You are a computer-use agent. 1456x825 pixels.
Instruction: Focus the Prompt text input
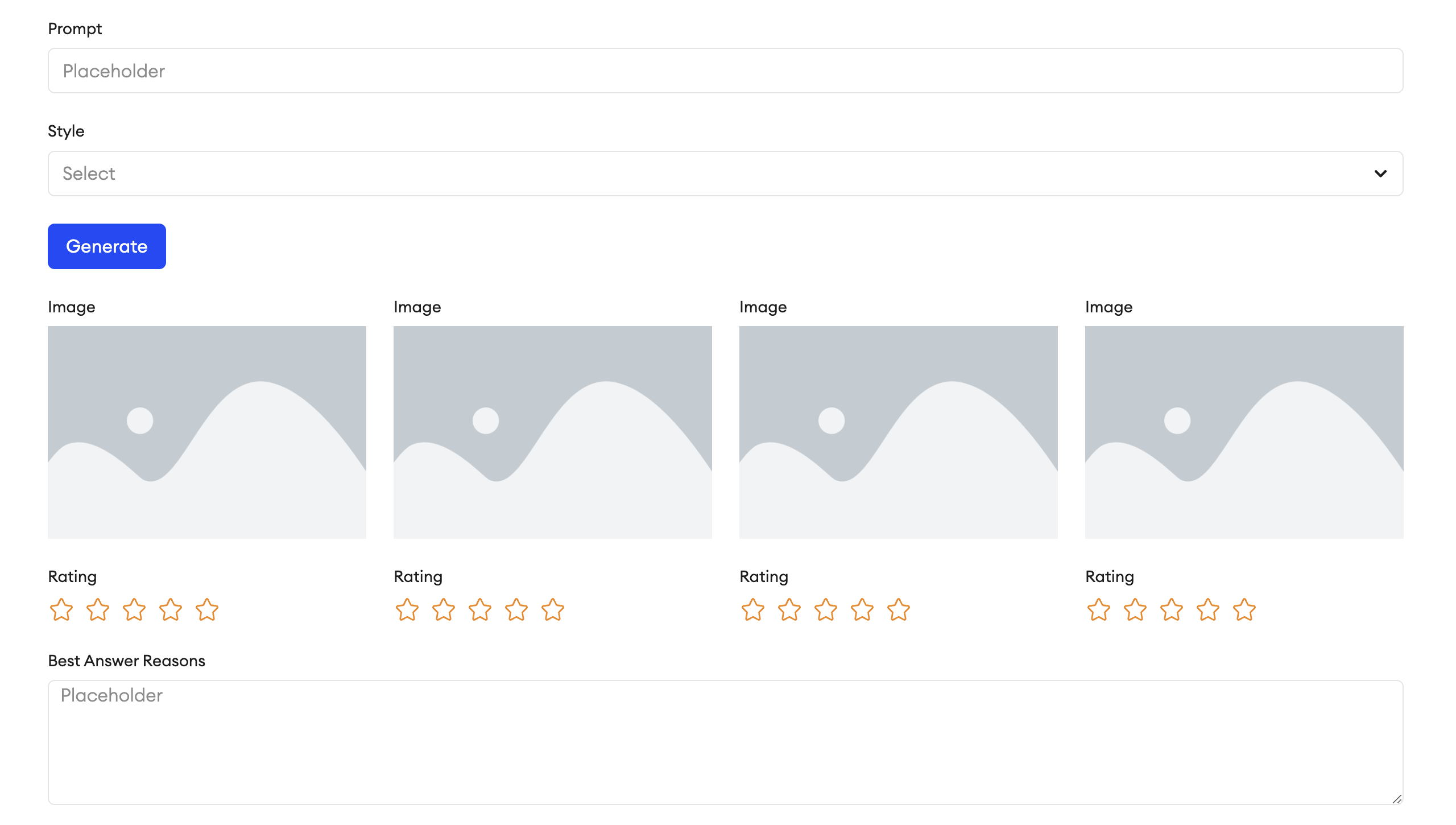pyautogui.click(x=725, y=71)
